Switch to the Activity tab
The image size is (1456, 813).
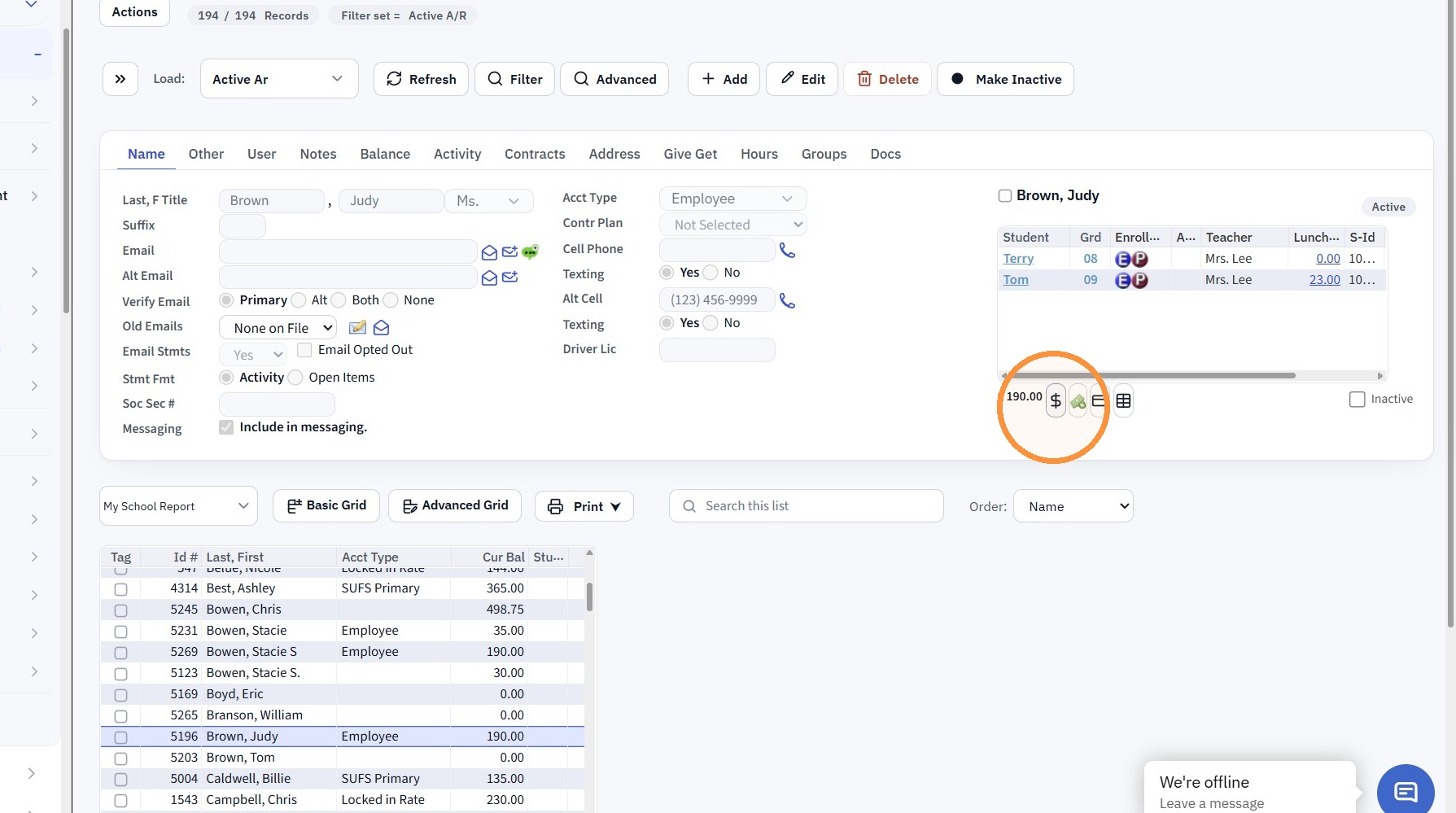pyautogui.click(x=457, y=154)
